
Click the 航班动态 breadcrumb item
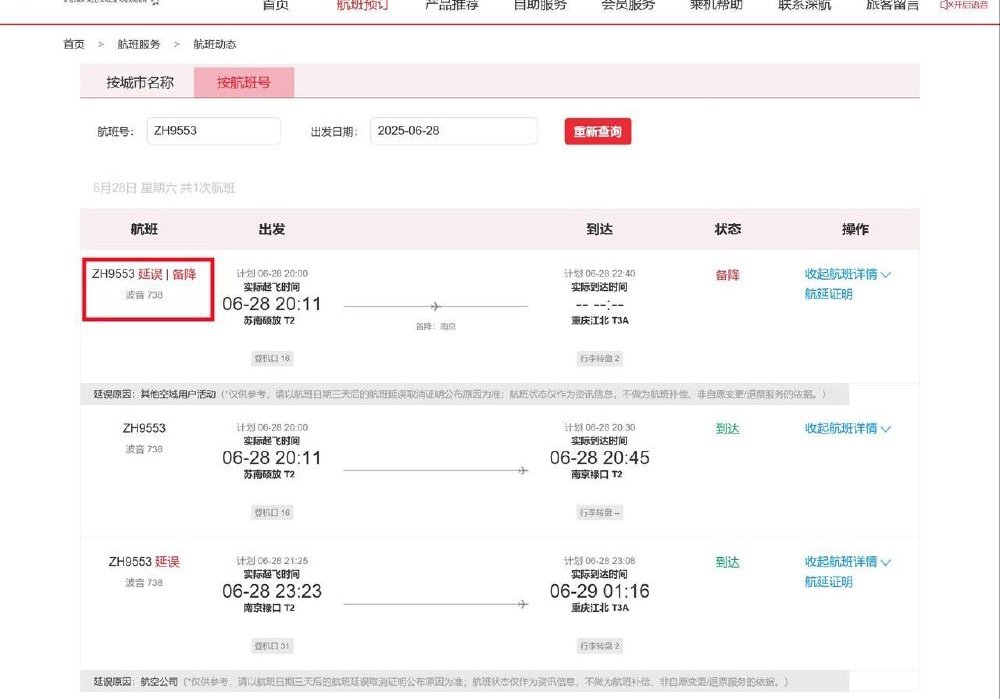click(x=214, y=44)
